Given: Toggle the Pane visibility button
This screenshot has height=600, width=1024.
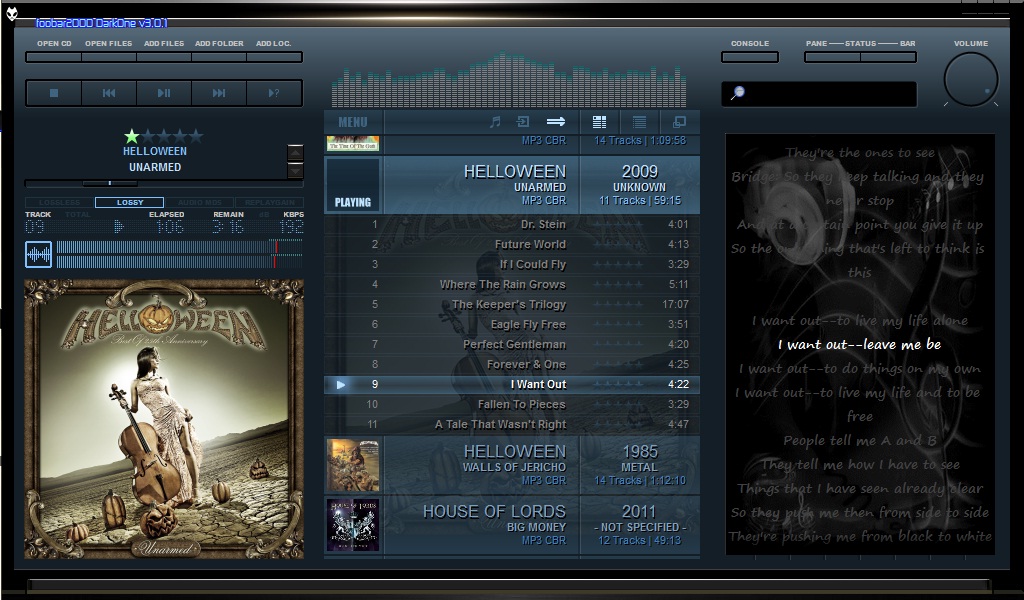Looking at the screenshot, I should 833,57.
